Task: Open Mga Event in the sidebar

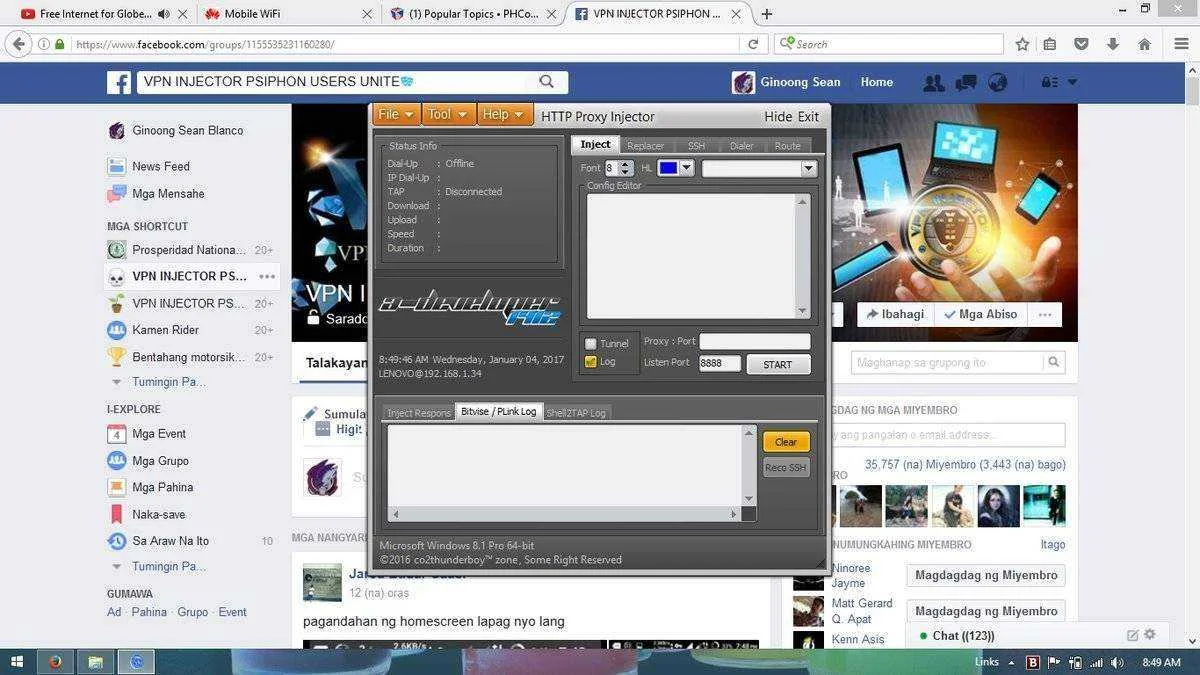Action: [x=159, y=434]
